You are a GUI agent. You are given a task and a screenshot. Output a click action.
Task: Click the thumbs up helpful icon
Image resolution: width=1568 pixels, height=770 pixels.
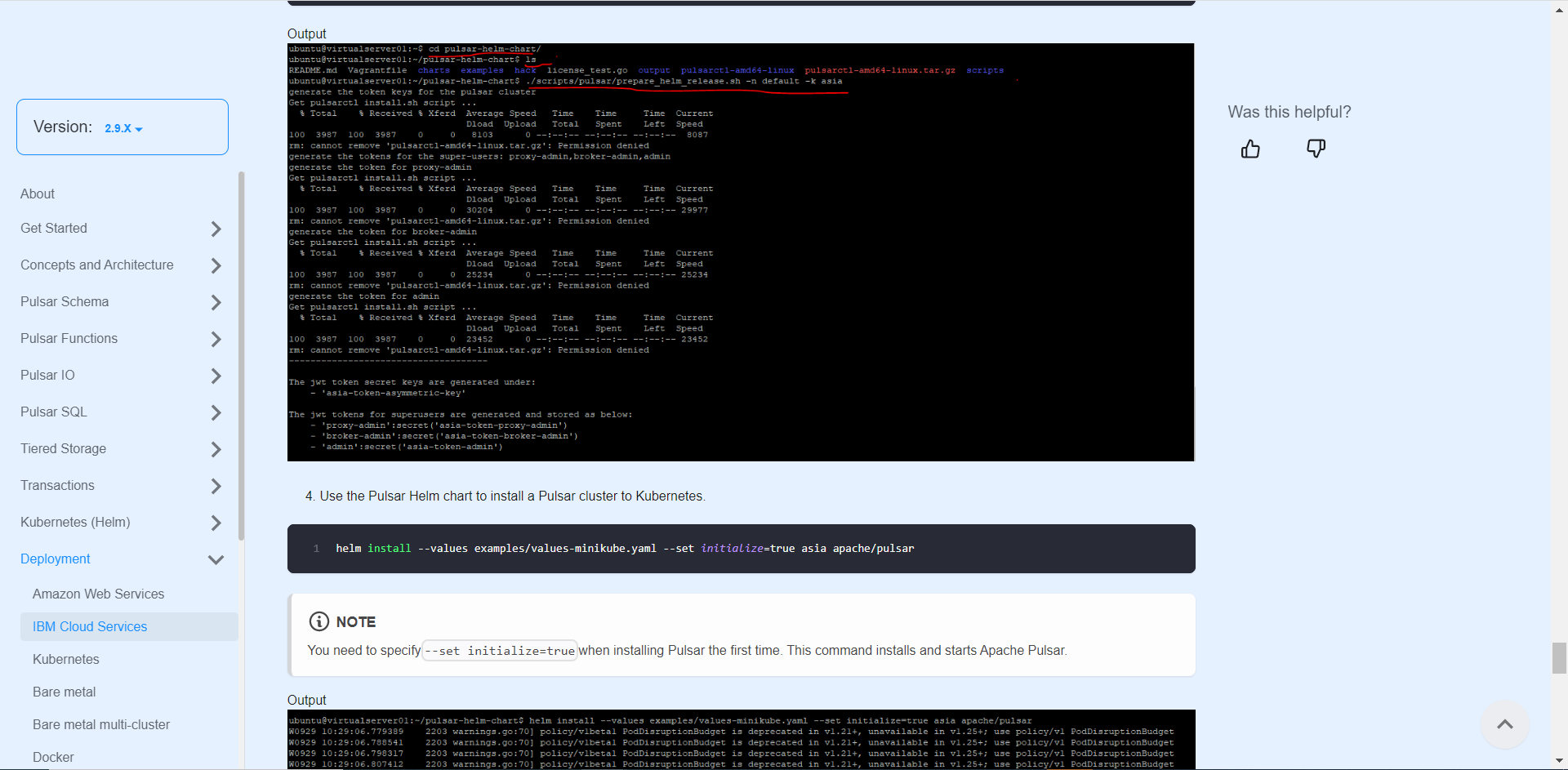click(x=1250, y=149)
